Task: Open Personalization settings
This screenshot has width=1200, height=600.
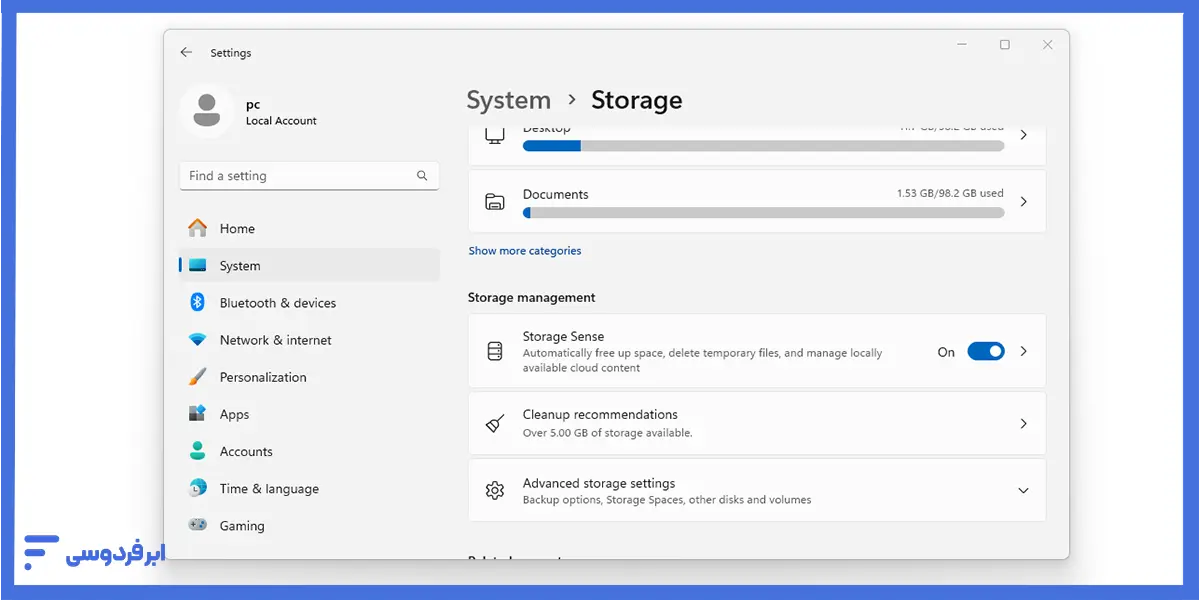Action: (309, 377)
